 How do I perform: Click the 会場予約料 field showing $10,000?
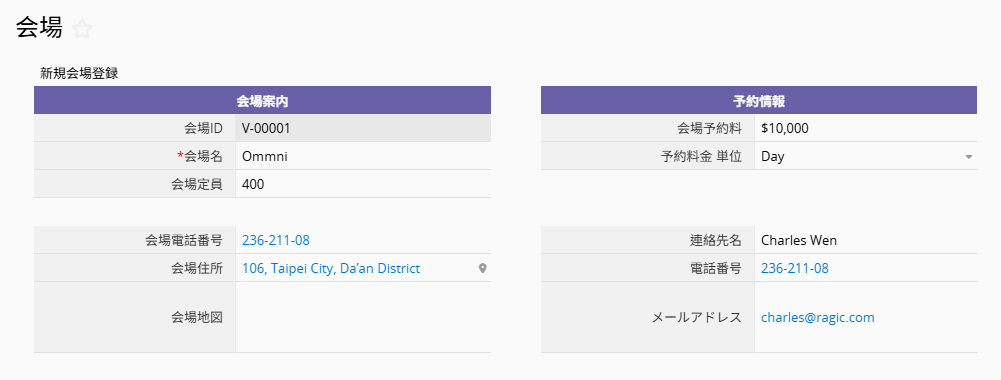[x=866, y=128]
